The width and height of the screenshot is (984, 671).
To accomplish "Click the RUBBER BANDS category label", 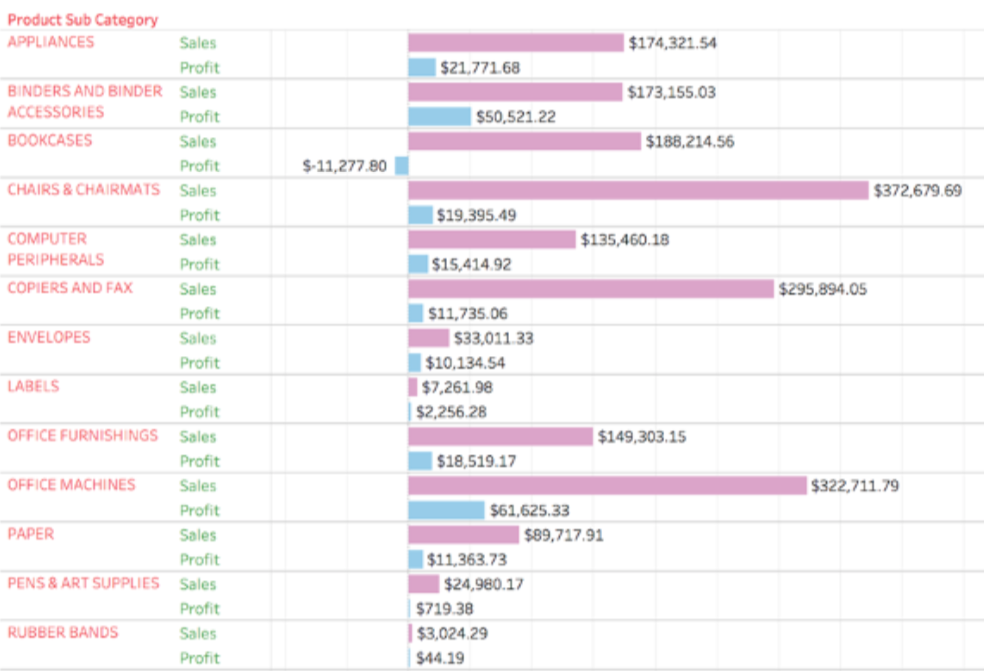I will pos(63,632).
